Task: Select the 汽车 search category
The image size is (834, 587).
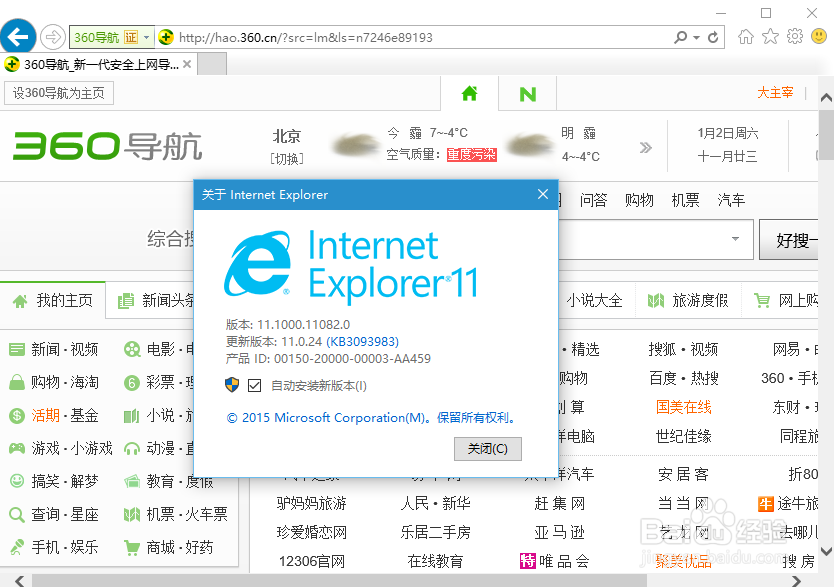Action: coord(731,200)
